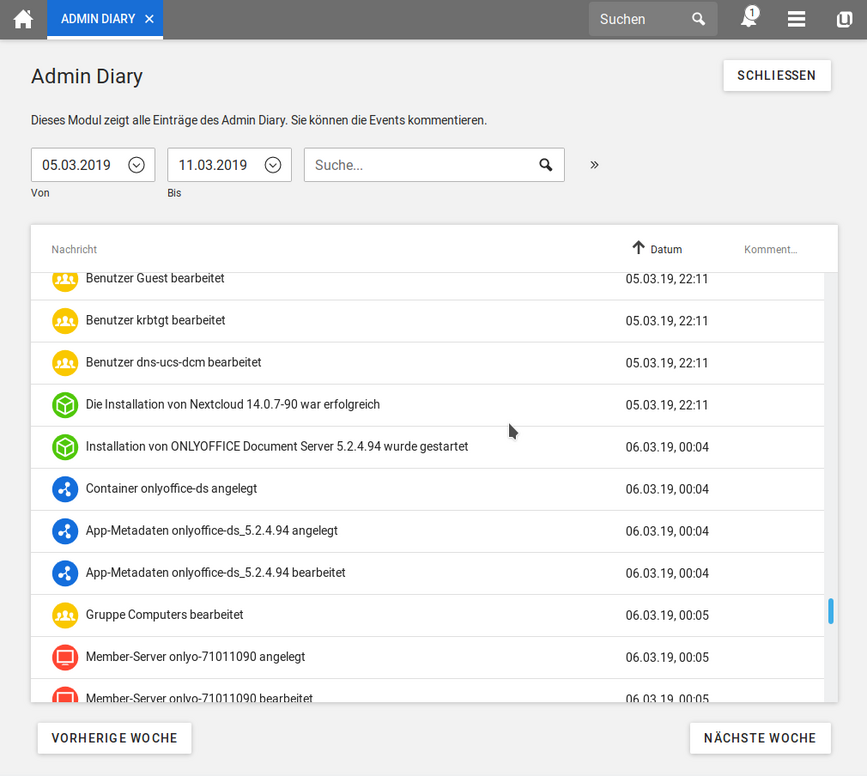
Task: Close the Admin Diary tab
Action: tap(149, 19)
